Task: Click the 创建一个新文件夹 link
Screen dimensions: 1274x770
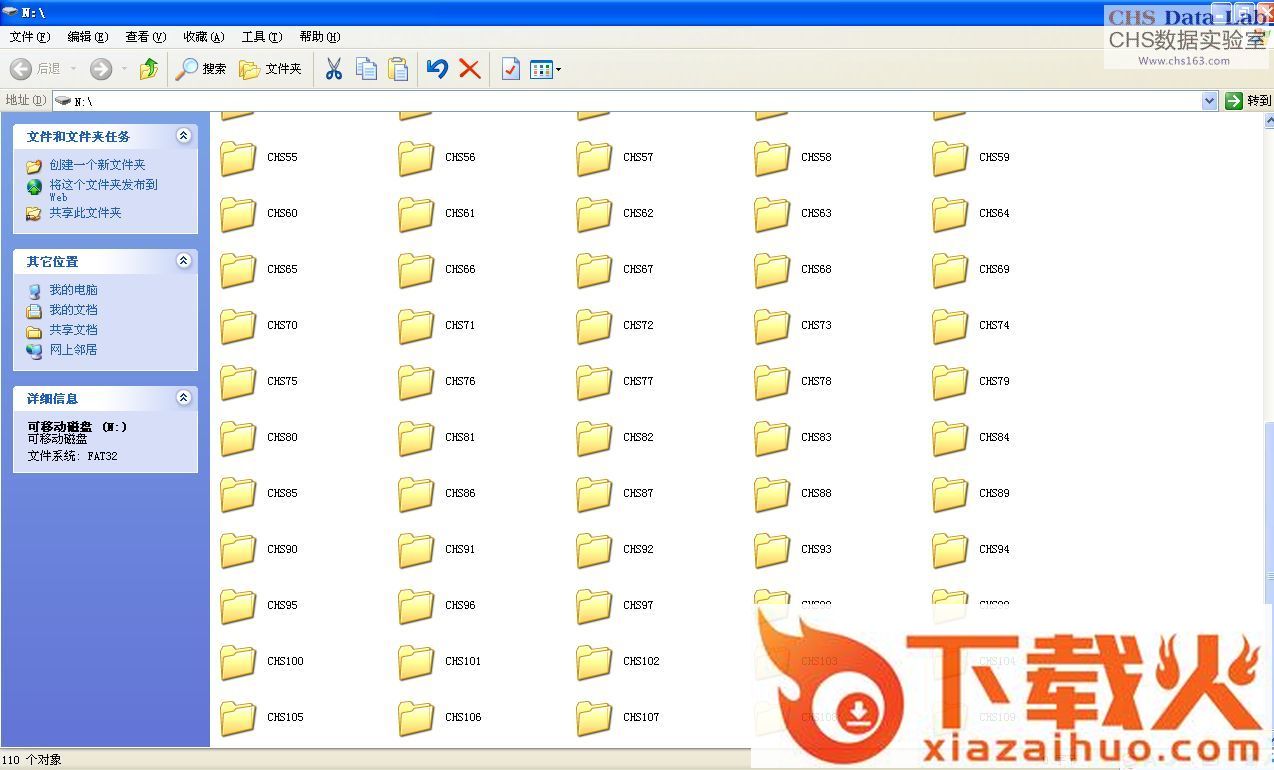Action: (x=97, y=165)
